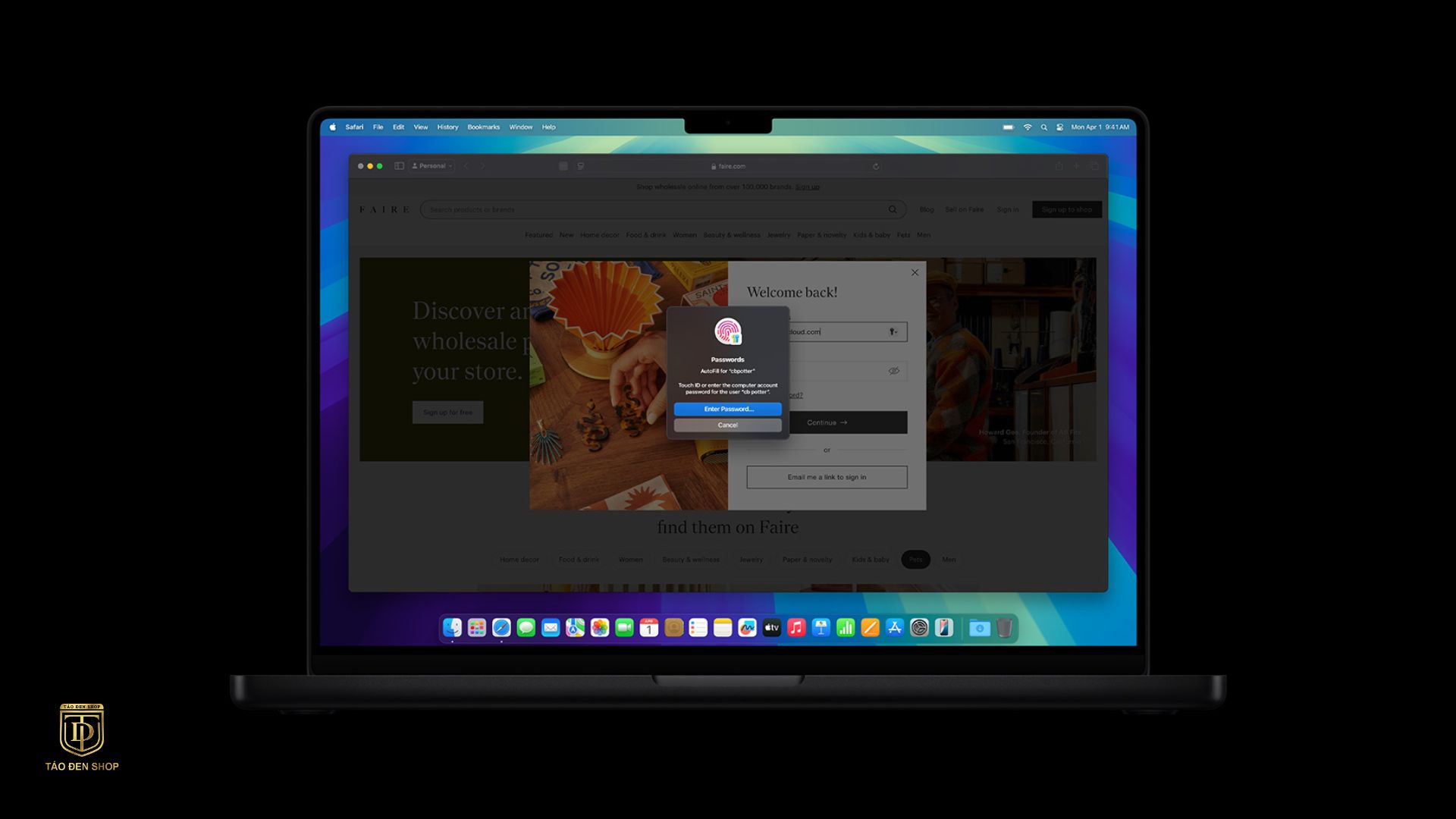Open System Settings from the Dock
This screenshot has height=819, width=1456.
point(919,628)
